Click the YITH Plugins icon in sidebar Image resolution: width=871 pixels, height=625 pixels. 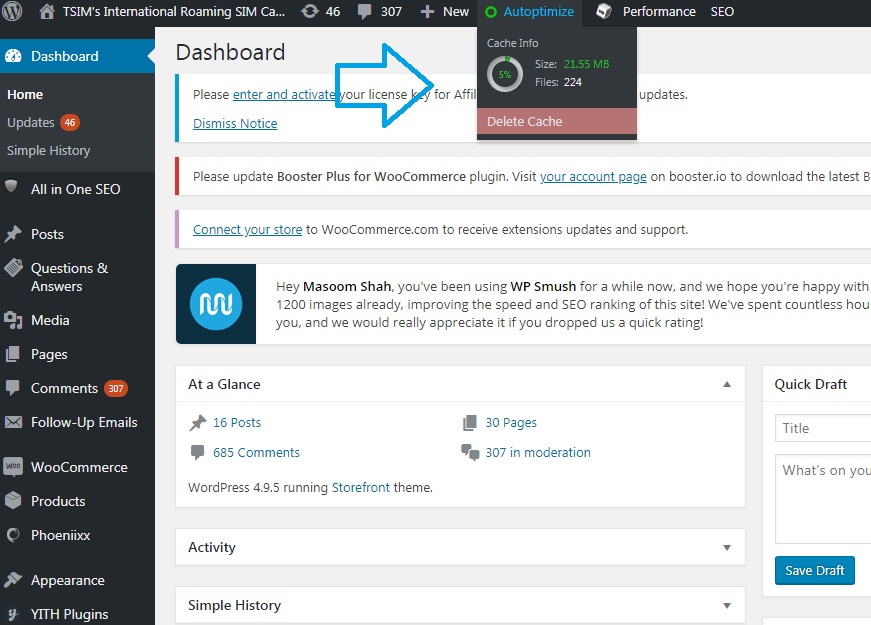(x=13, y=614)
